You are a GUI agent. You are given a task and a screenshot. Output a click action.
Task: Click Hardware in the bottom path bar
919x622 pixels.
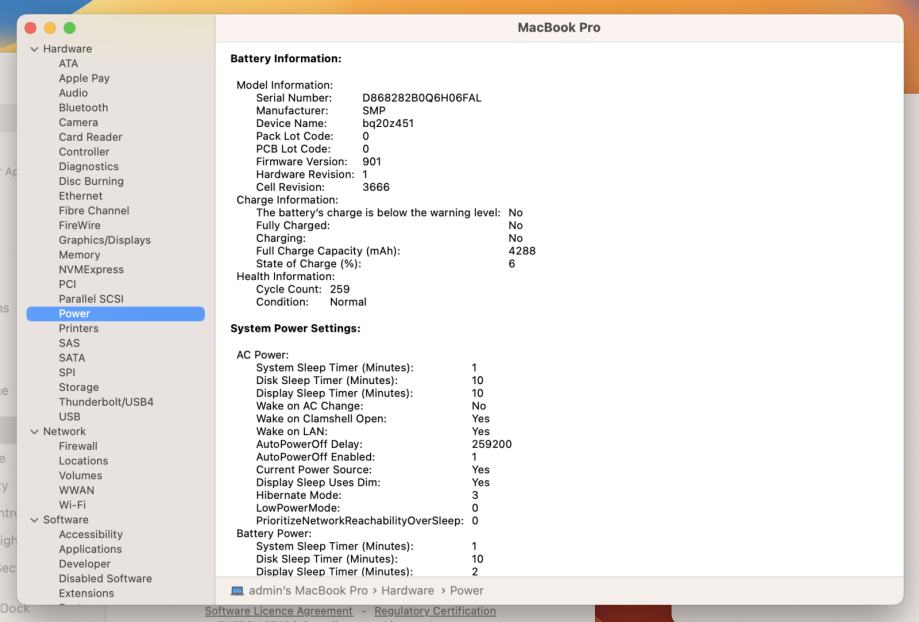point(407,590)
